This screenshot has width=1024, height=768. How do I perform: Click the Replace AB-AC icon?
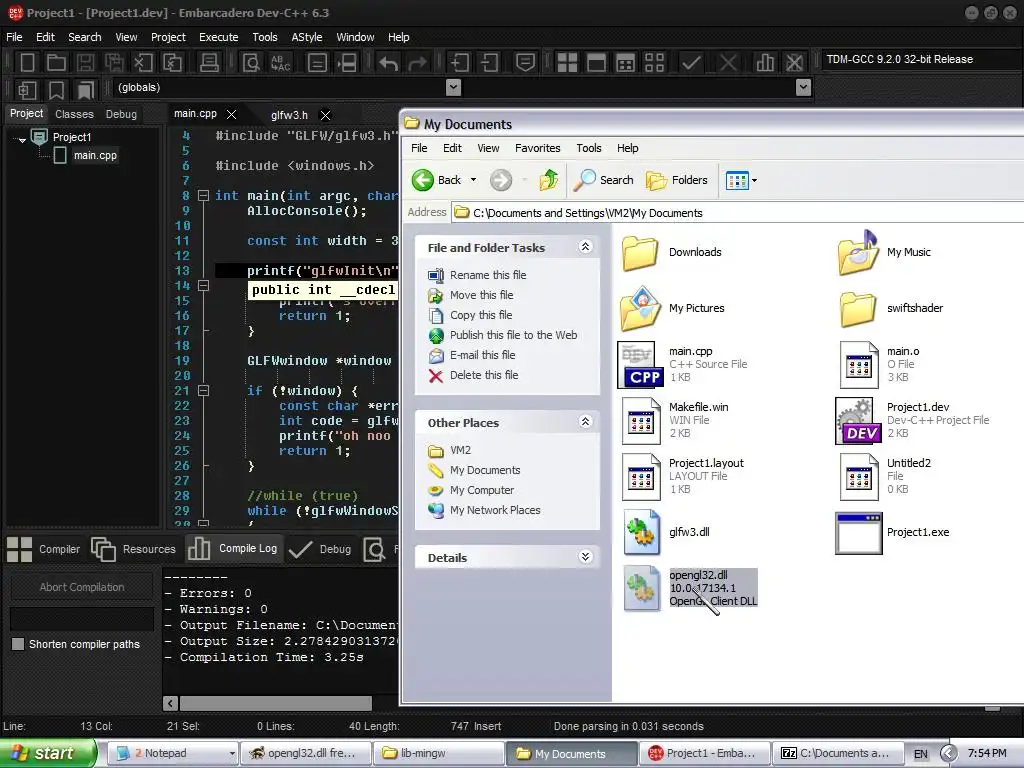point(280,63)
